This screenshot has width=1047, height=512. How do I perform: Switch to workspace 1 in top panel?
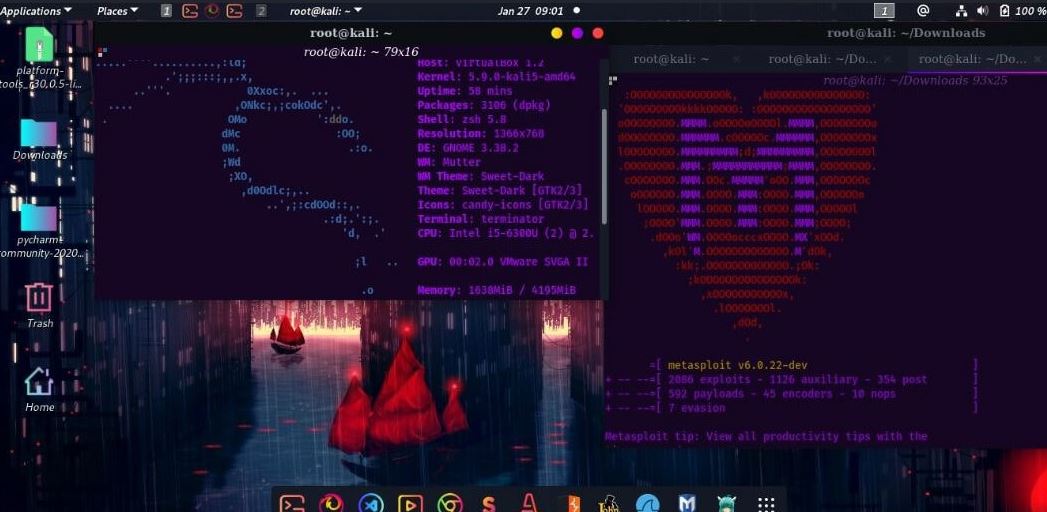[x=167, y=11]
